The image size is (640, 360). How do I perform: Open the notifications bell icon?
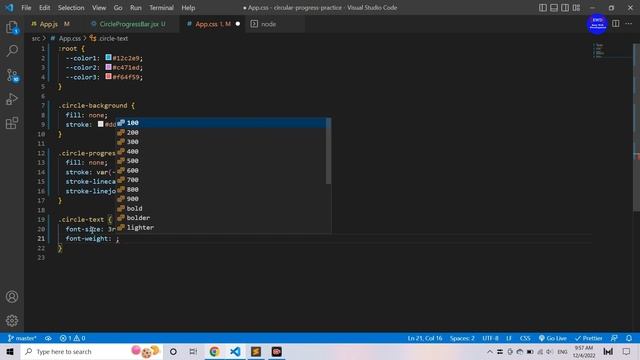pyautogui.click(x=629, y=338)
